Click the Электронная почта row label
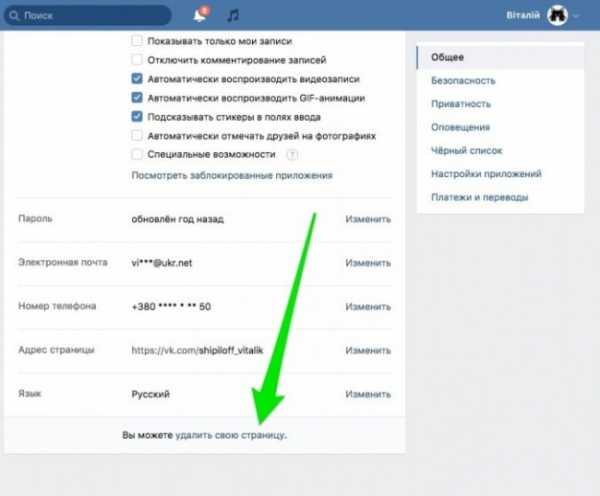This screenshot has width=600, height=496. 63,262
